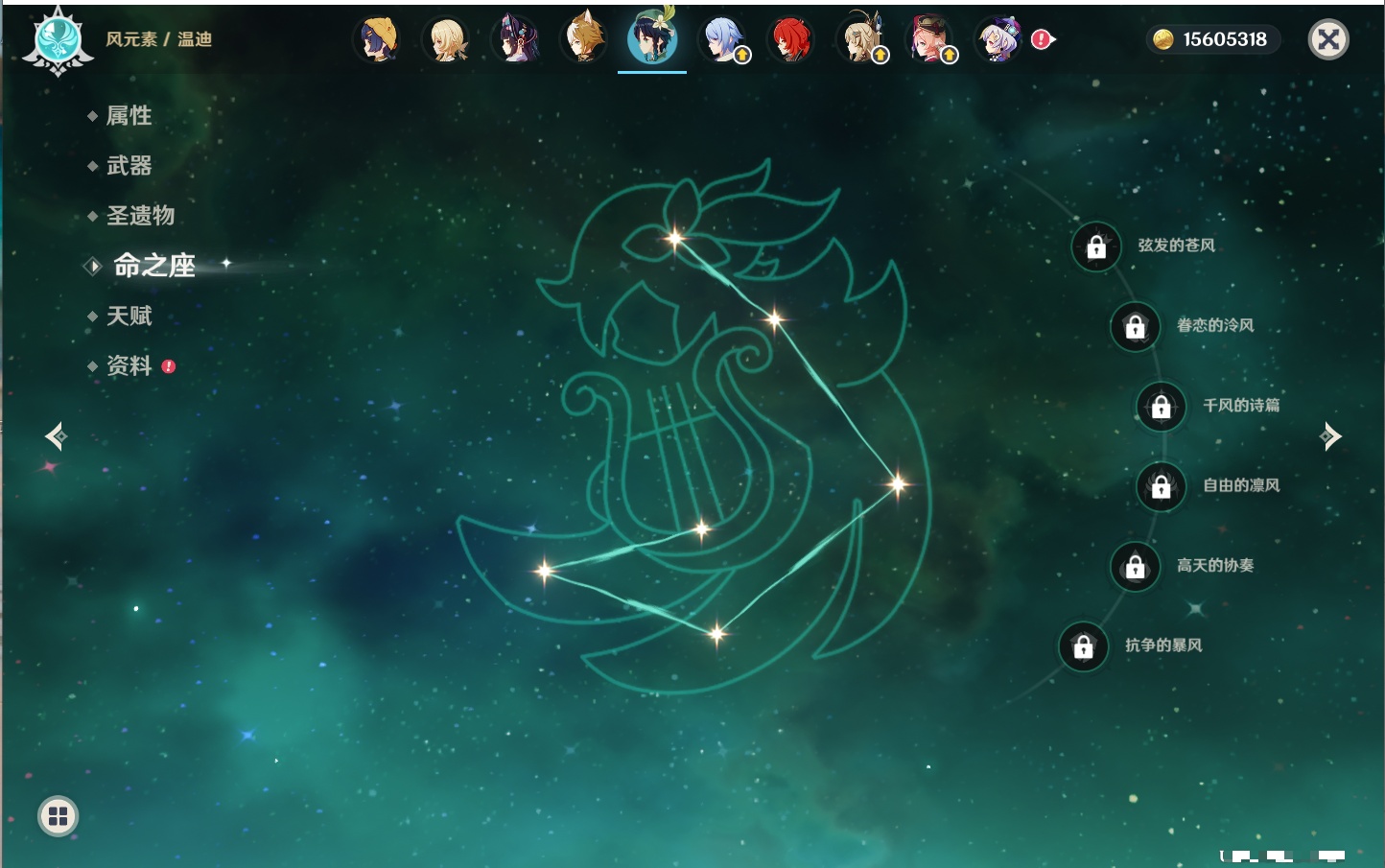Screen dimensions: 1385x868
Task: Select the 高天的协奏 constellation label
Action: coord(1215,565)
